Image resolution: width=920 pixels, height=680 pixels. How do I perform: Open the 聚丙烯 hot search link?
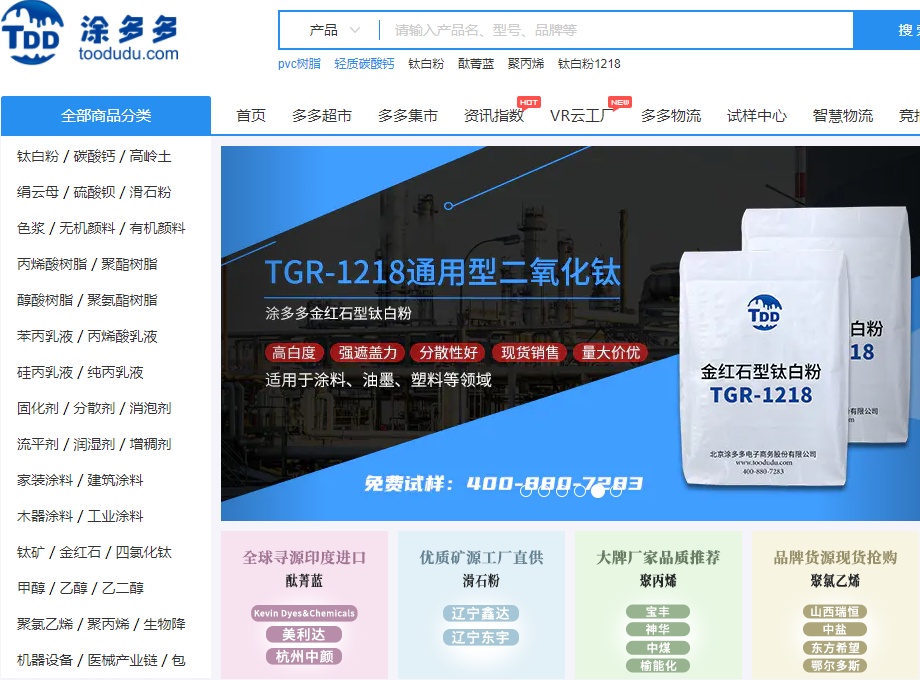526,63
